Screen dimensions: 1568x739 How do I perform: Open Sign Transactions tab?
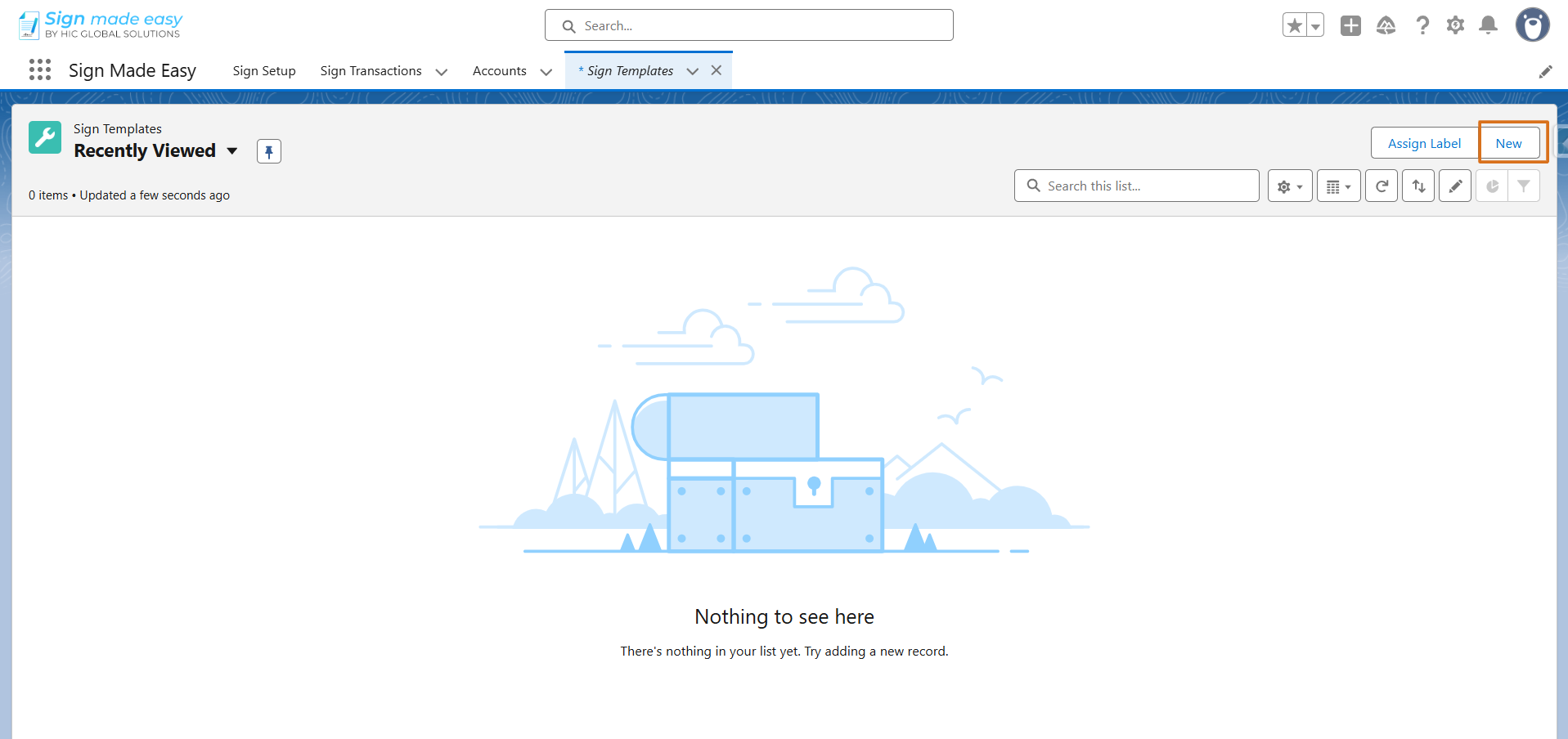[371, 71]
